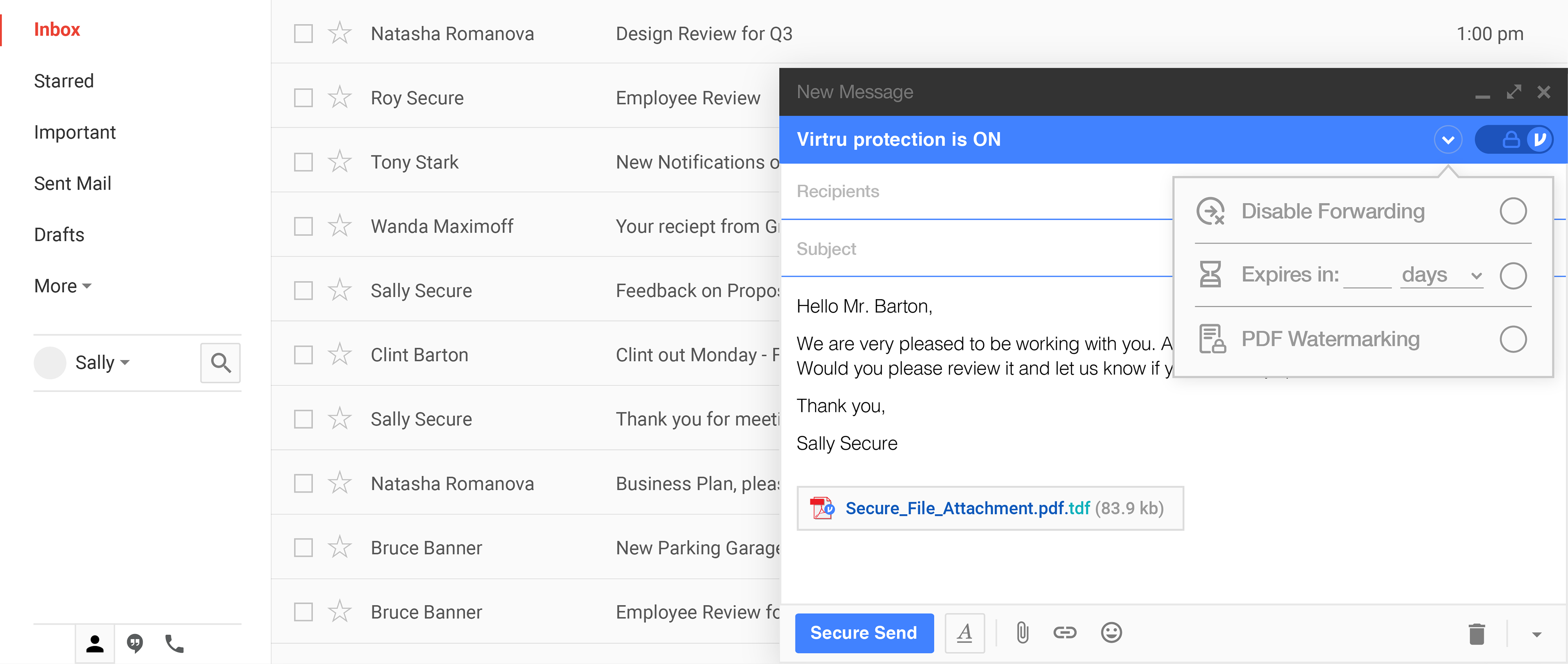
Task: Click the Disable Forwarding arrow icon
Action: point(1210,211)
